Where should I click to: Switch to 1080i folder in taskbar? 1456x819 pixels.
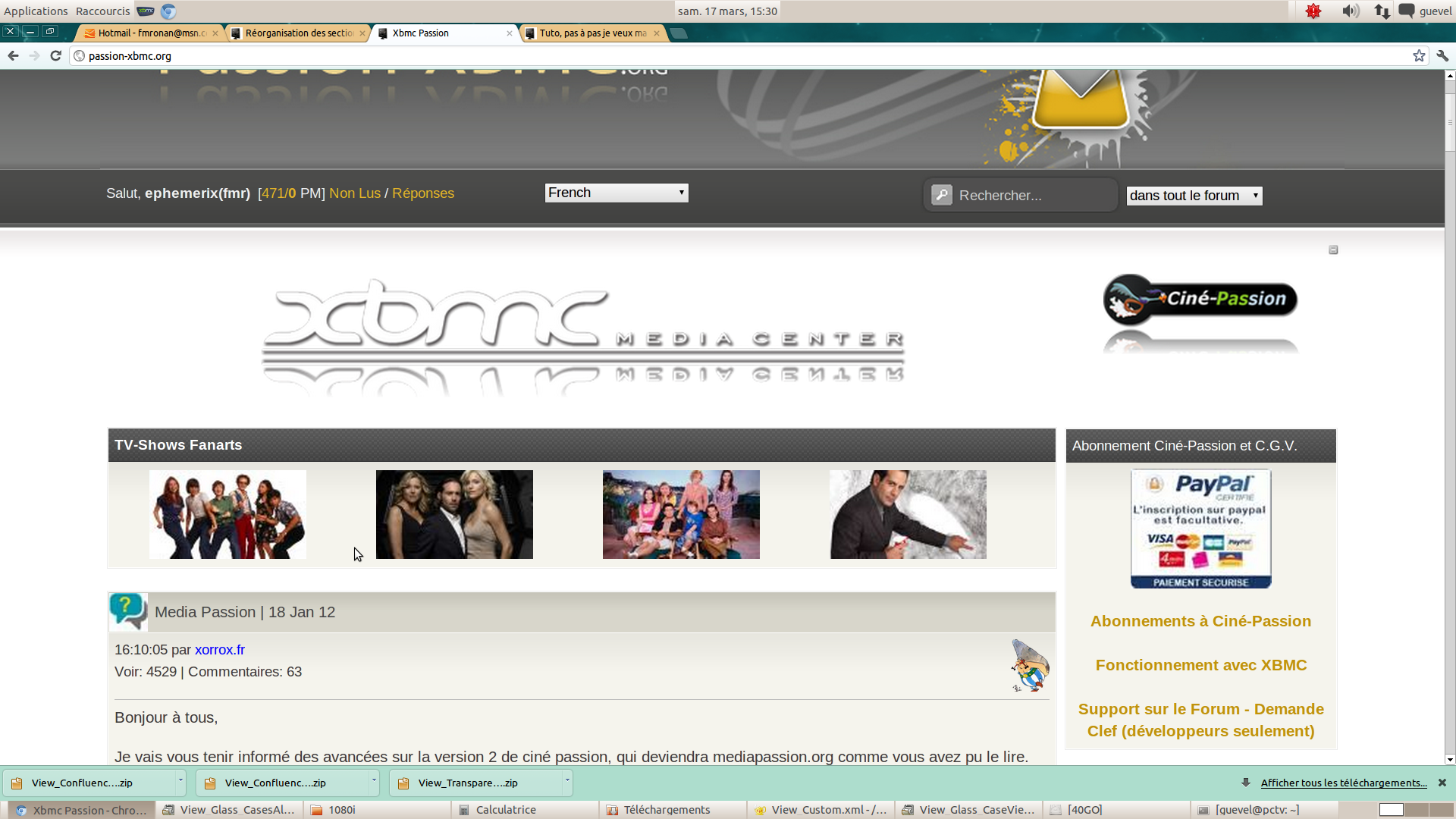tap(377, 810)
